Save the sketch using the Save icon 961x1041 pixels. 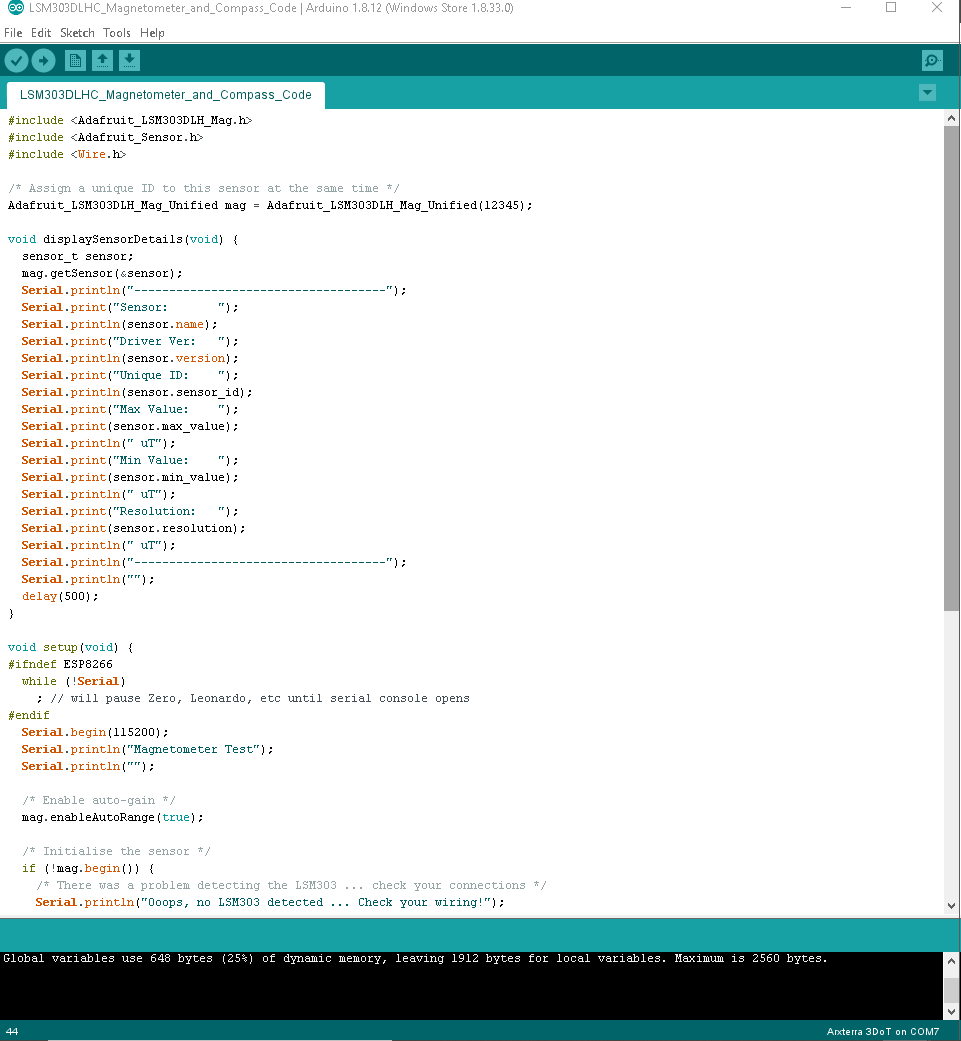point(129,61)
